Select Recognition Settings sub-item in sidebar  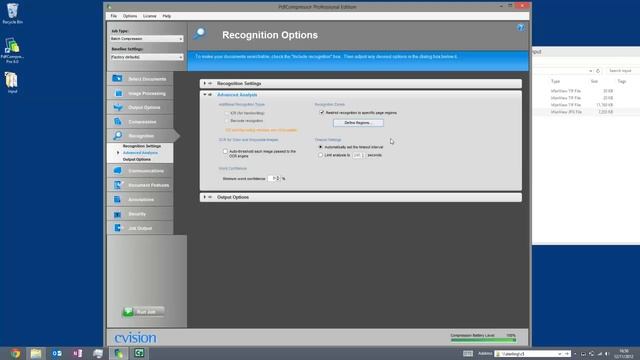[142, 146]
